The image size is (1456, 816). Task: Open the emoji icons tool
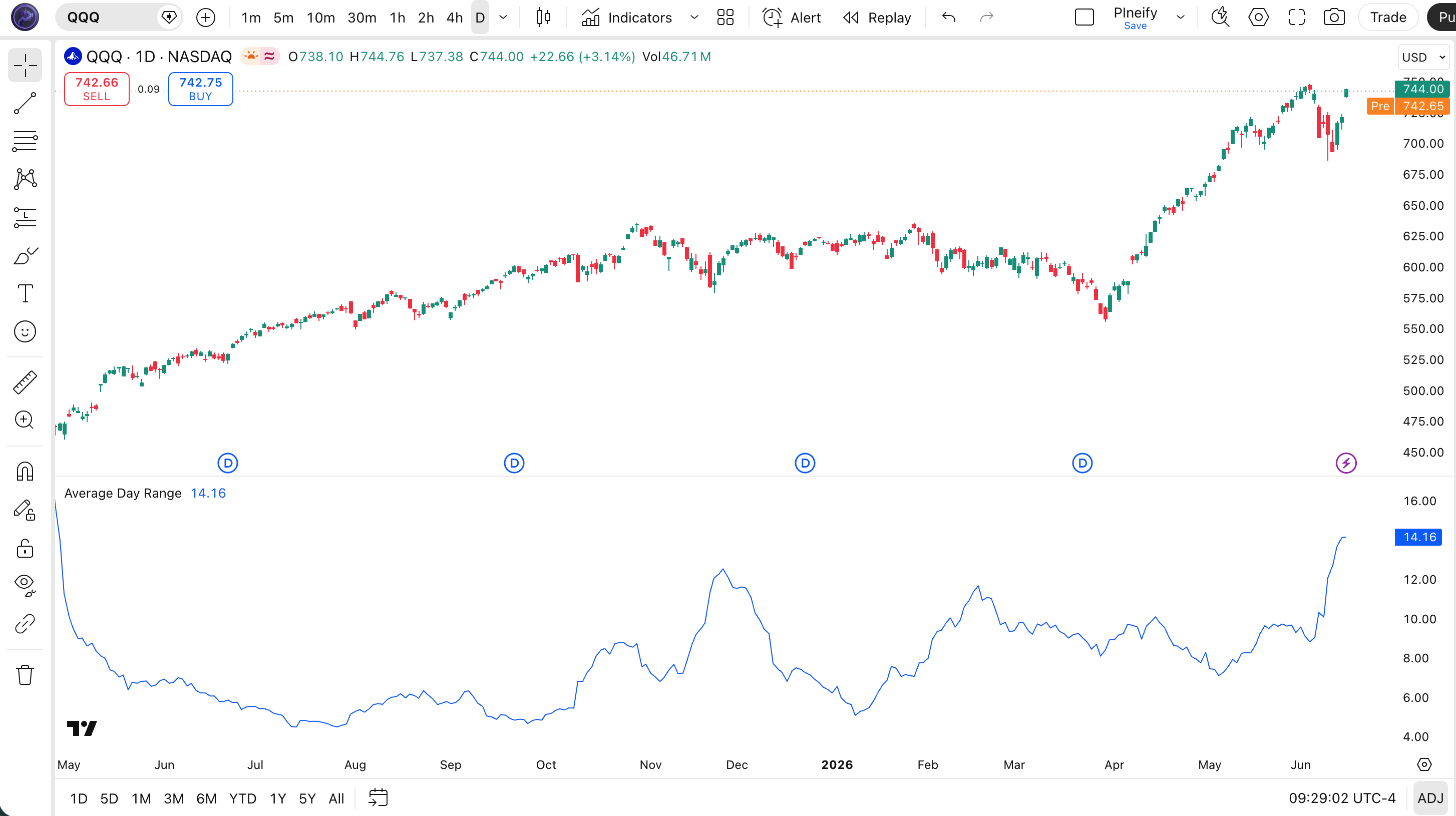25,332
